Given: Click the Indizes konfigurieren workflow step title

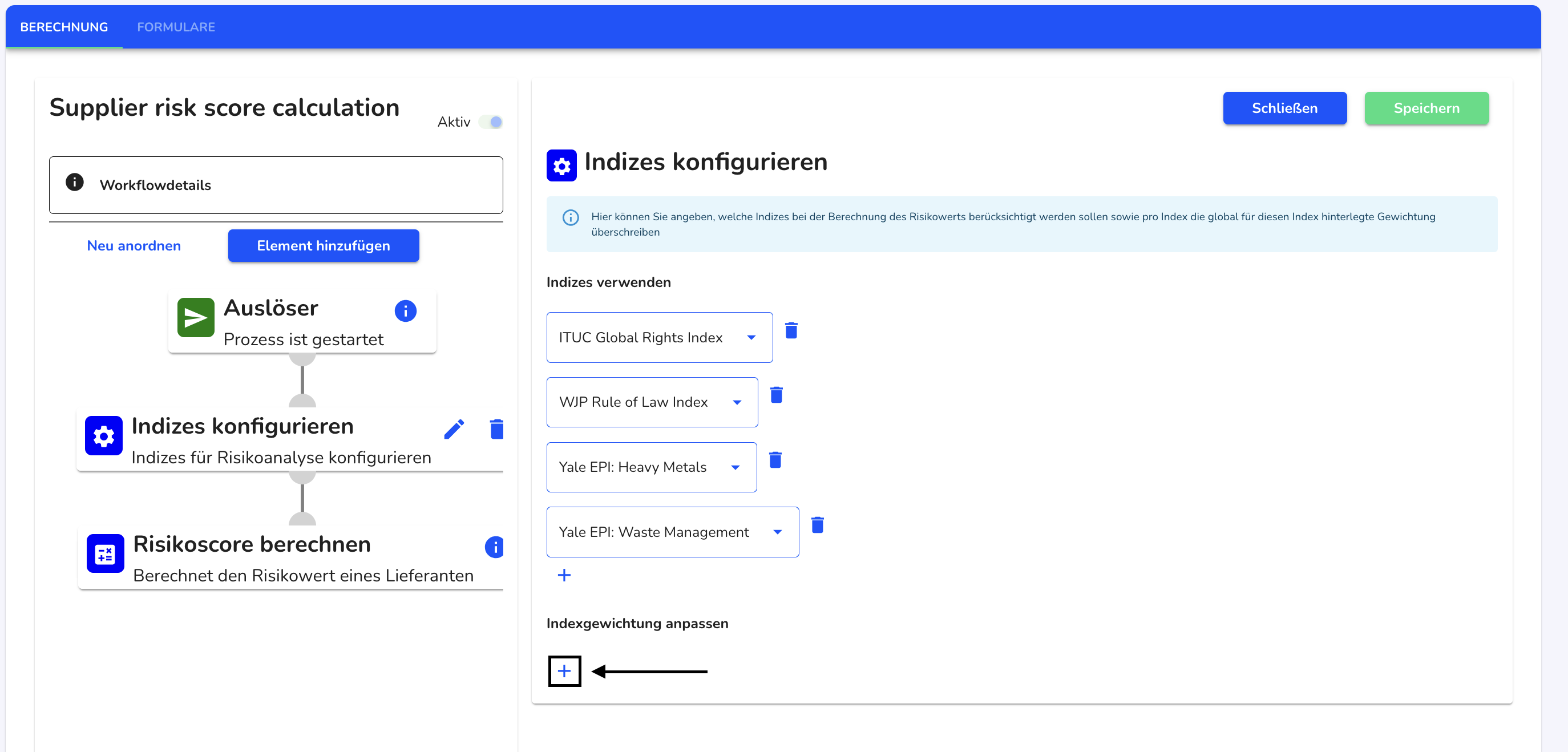Looking at the screenshot, I should coord(243,426).
